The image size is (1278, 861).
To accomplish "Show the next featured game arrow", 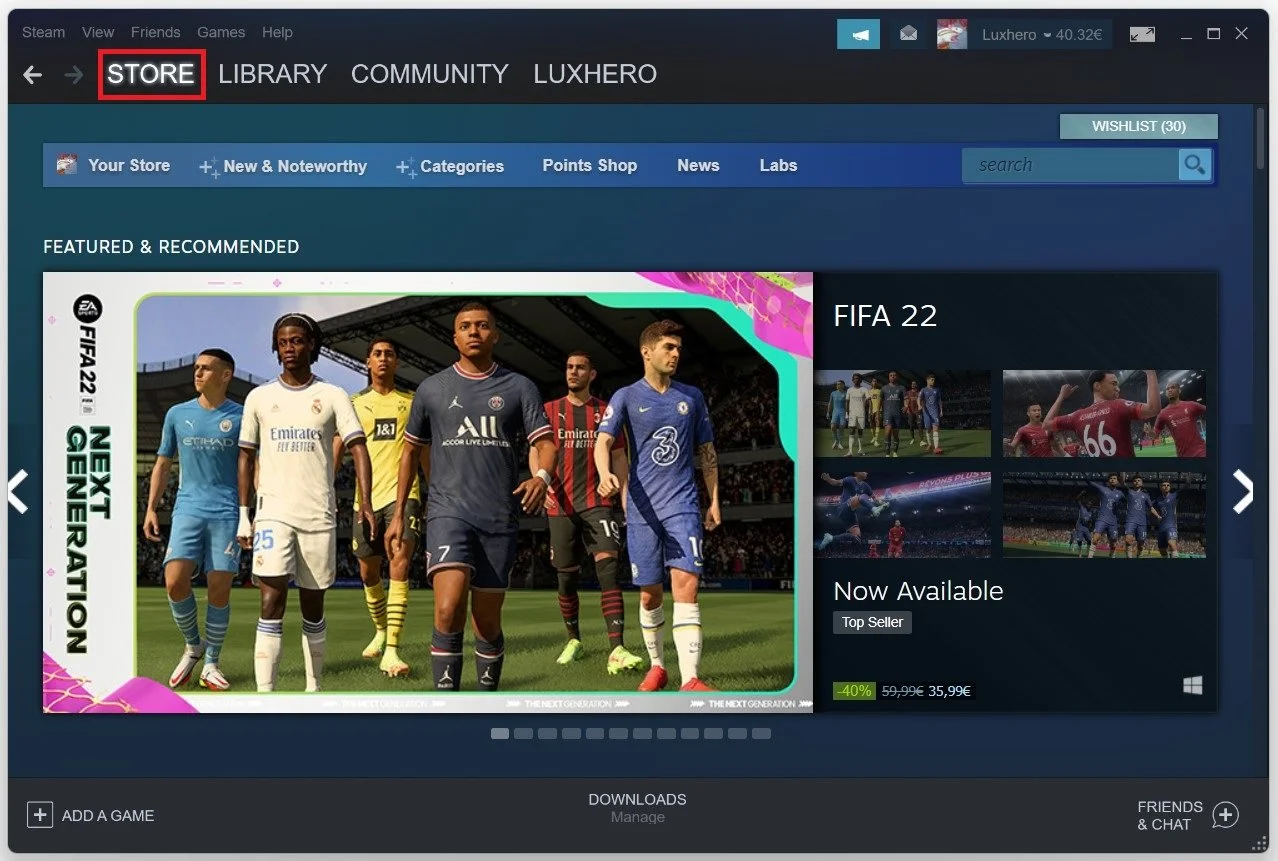I will (x=1243, y=491).
